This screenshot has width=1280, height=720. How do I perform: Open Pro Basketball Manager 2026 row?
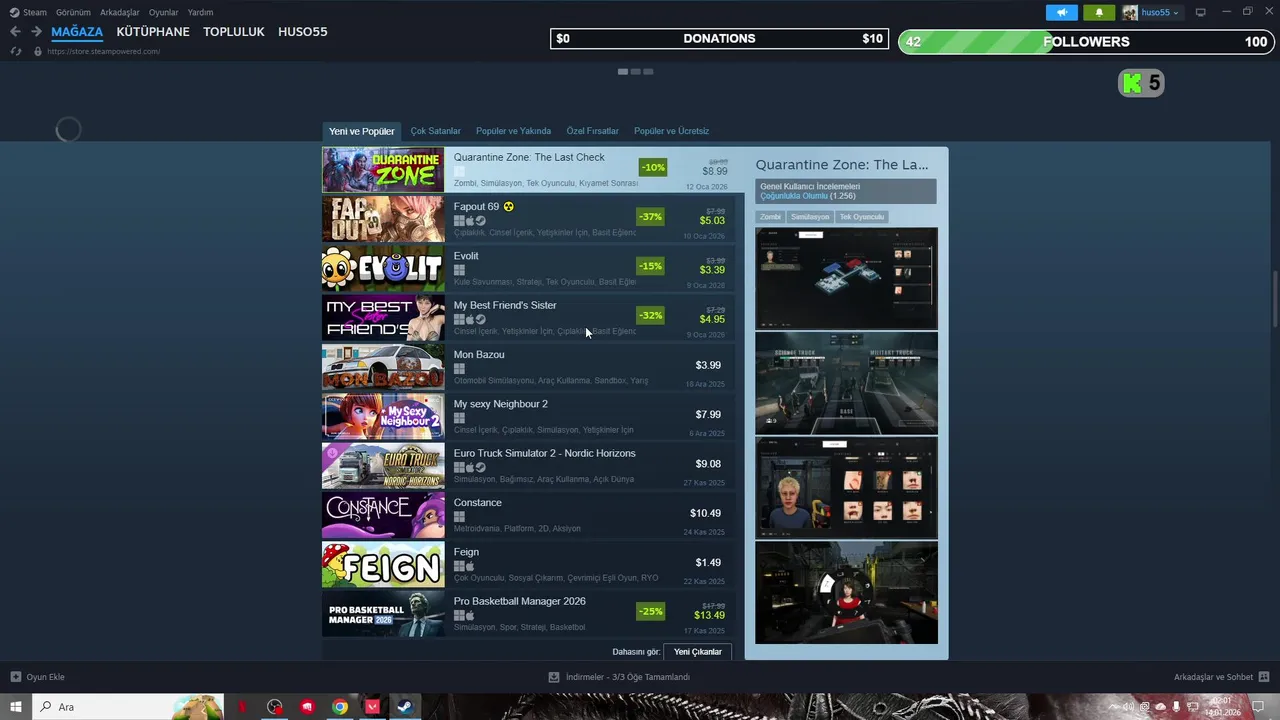[528, 614]
